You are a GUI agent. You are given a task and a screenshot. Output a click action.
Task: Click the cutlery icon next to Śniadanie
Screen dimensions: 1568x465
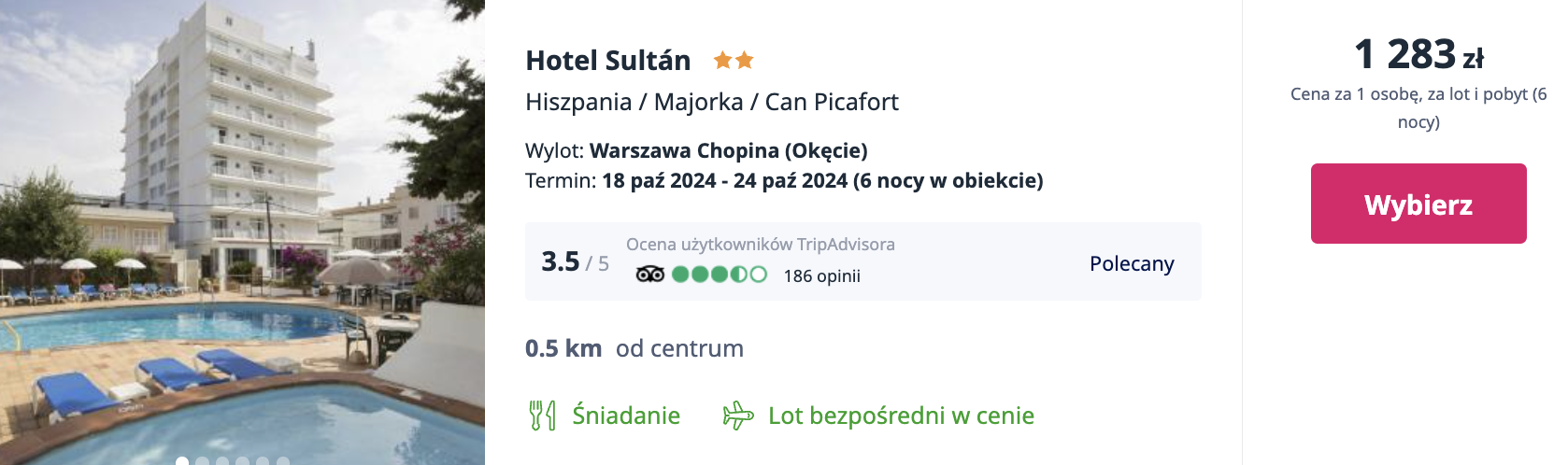pyautogui.click(x=542, y=416)
